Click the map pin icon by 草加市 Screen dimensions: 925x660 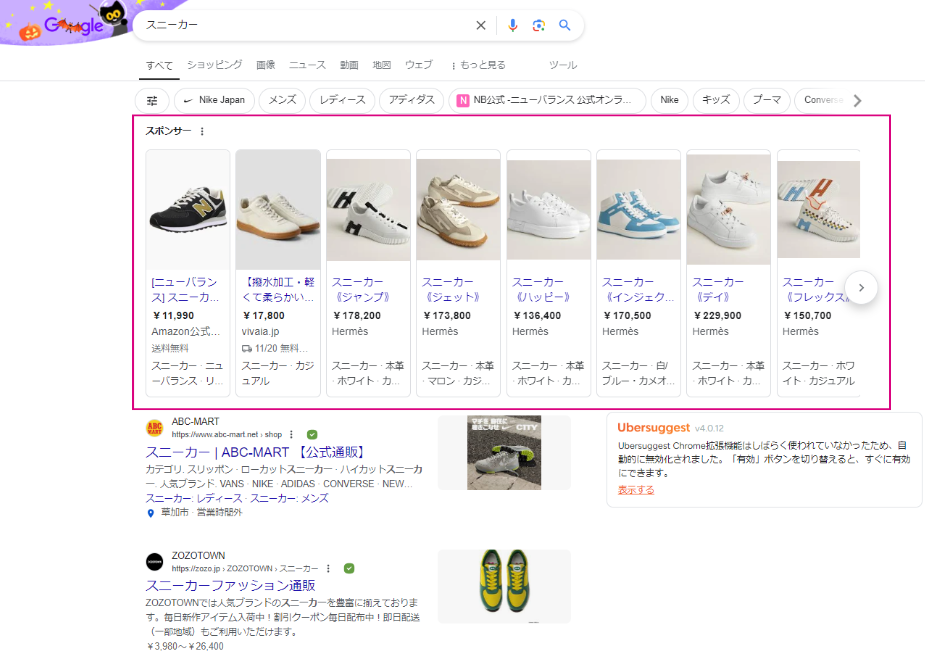pos(150,513)
